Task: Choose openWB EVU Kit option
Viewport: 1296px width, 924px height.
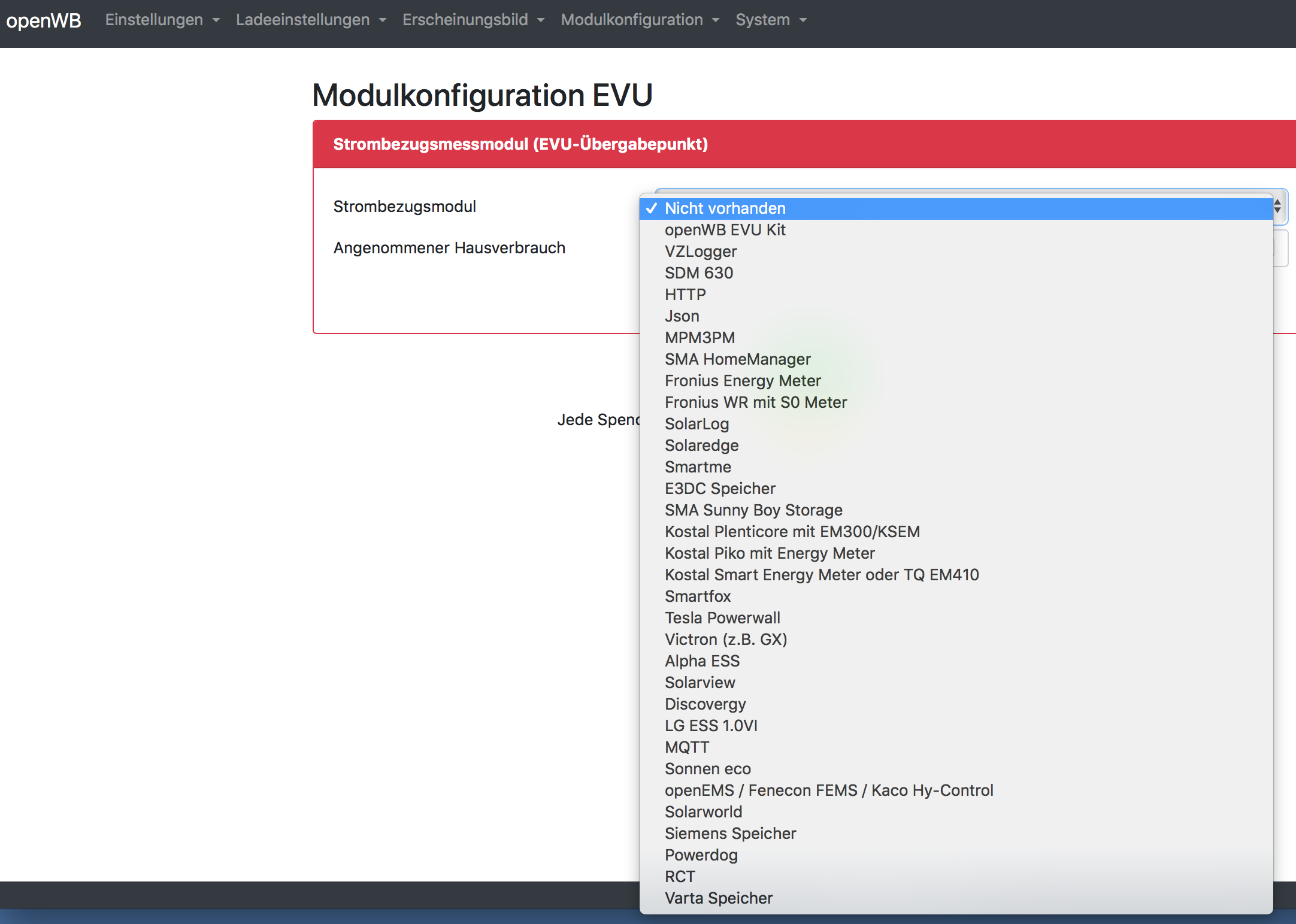Action: 725,230
